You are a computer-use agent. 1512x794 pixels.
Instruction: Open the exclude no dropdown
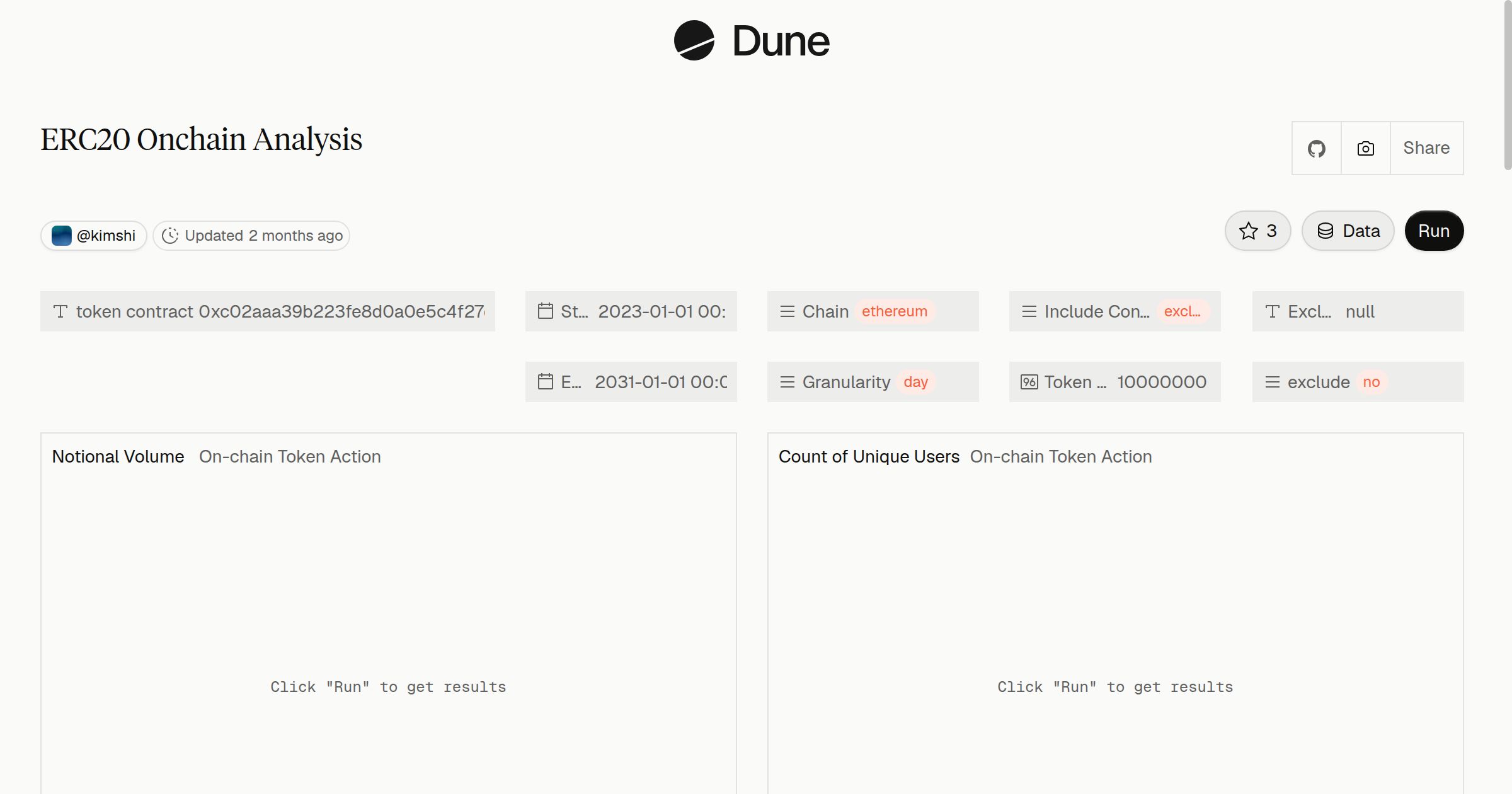1358,382
